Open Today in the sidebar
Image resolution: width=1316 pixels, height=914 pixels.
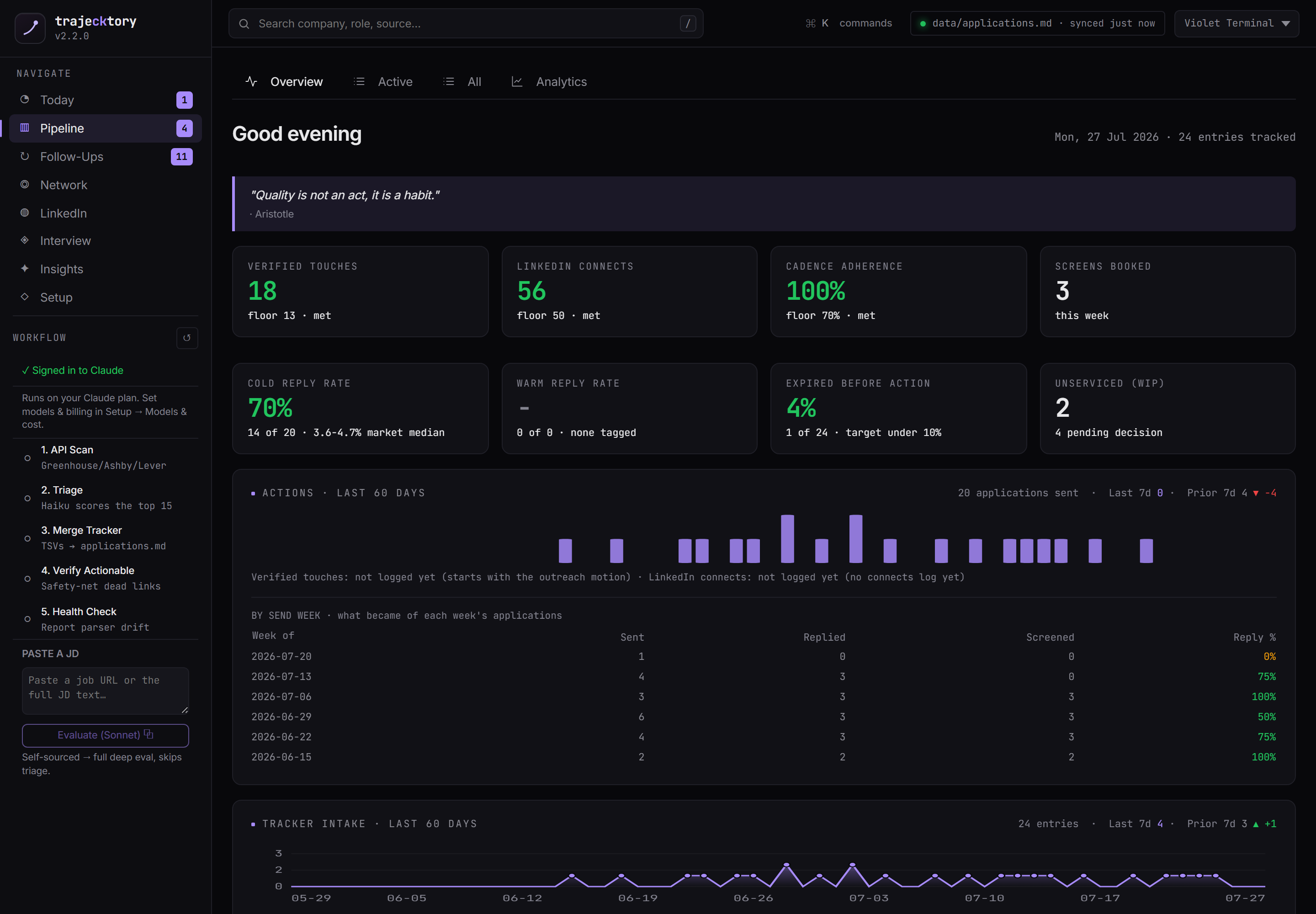pos(106,100)
